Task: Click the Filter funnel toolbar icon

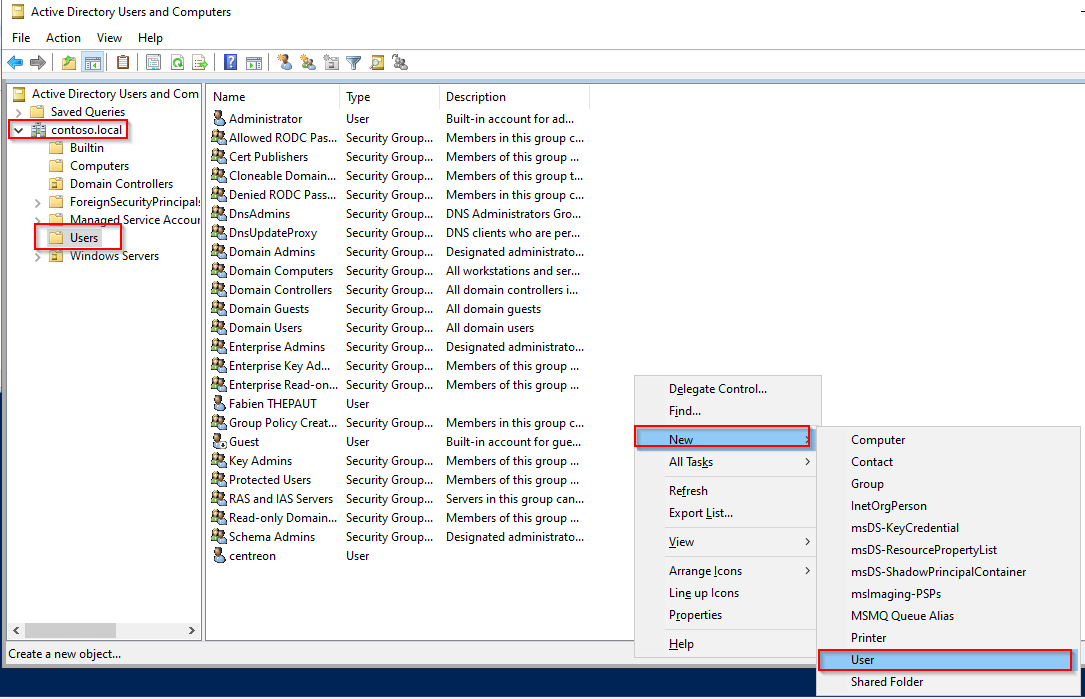Action: tap(354, 63)
